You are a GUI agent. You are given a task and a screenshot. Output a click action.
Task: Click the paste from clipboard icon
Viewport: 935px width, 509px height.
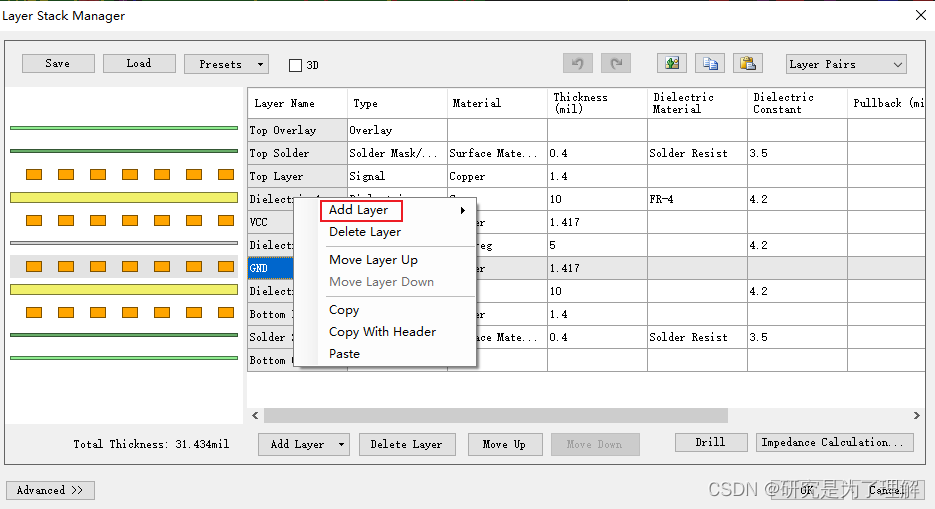748,63
